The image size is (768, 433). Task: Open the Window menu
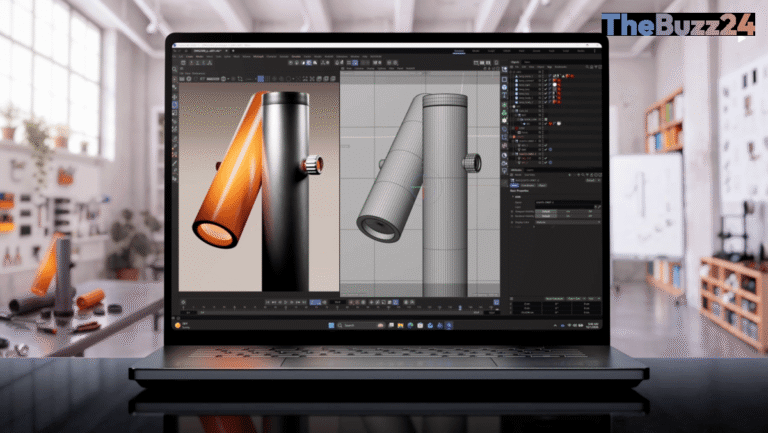(x=355, y=56)
